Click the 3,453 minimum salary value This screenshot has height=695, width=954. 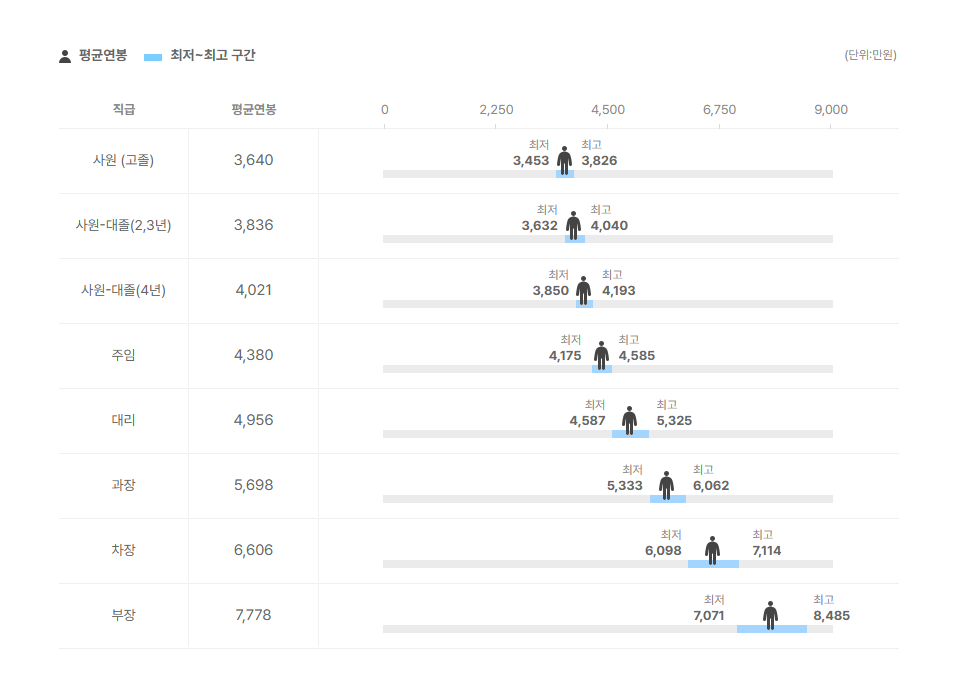point(531,161)
